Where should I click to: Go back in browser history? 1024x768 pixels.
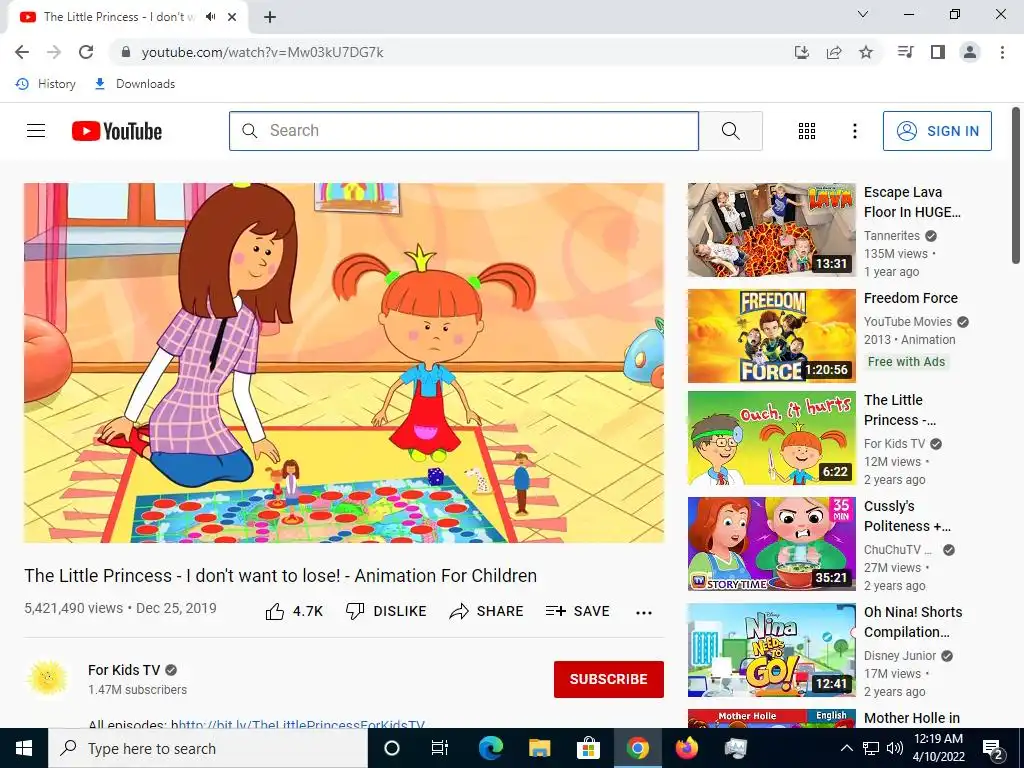[22, 52]
